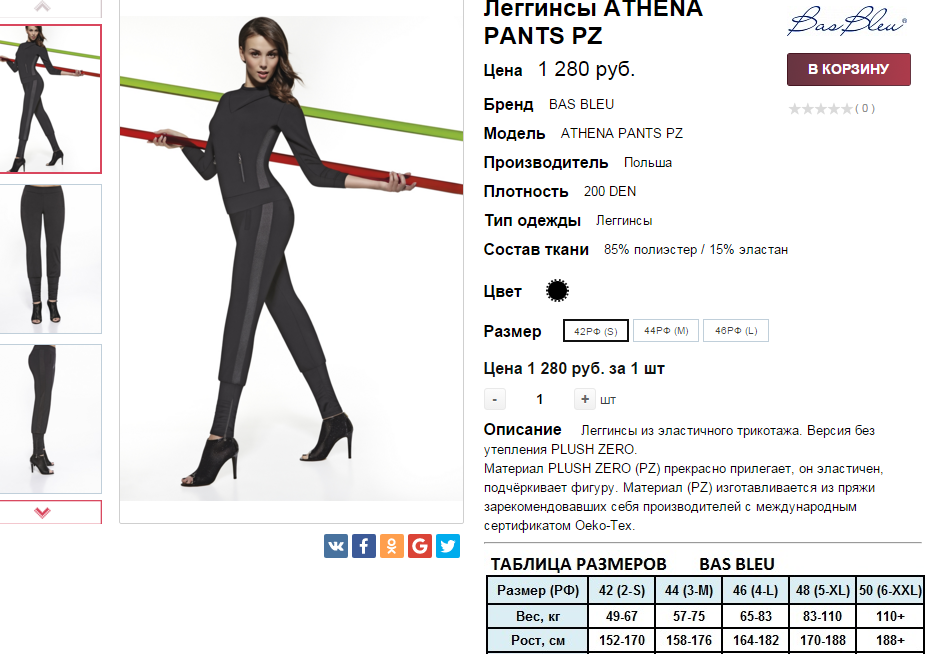Open the side-view leggings thumbnail

pos(50,419)
